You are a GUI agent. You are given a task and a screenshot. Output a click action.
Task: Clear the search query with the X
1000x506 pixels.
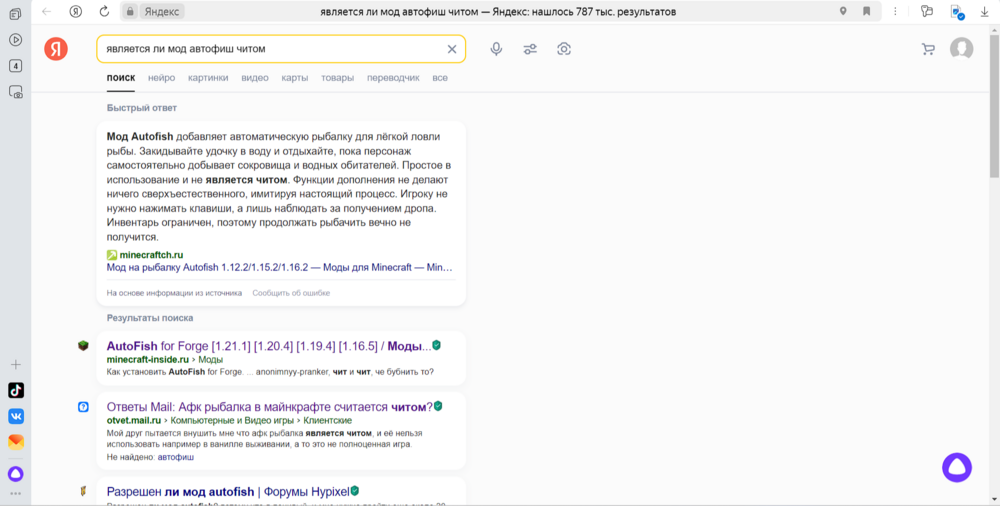point(452,49)
